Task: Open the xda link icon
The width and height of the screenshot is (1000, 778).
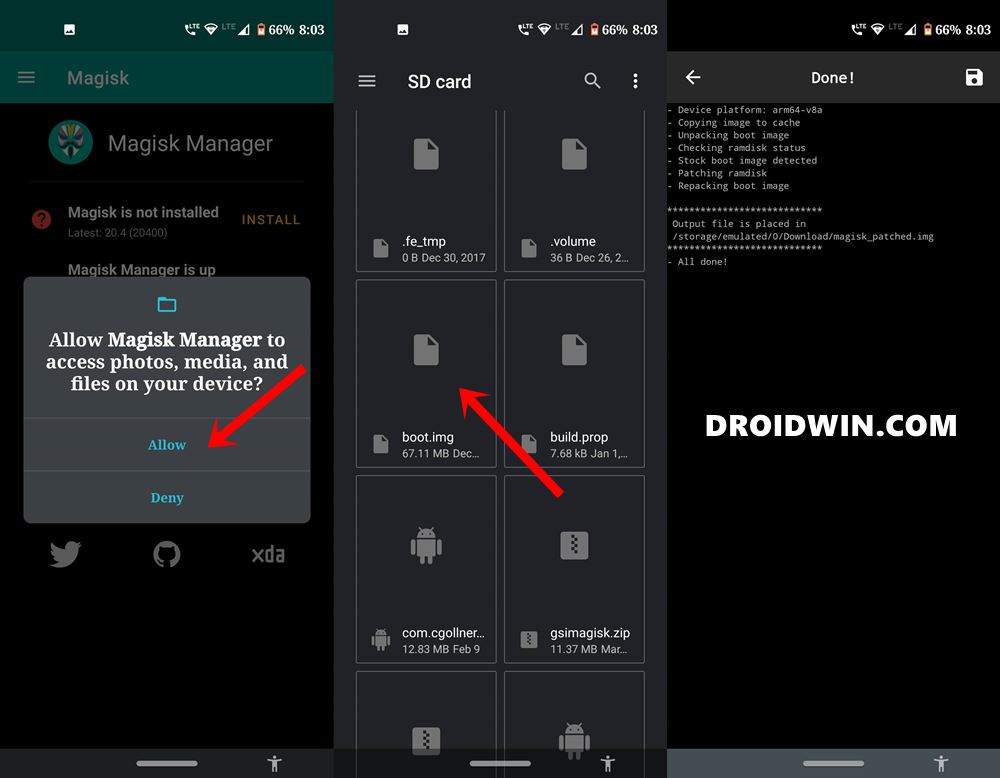Action: tap(268, 555)
